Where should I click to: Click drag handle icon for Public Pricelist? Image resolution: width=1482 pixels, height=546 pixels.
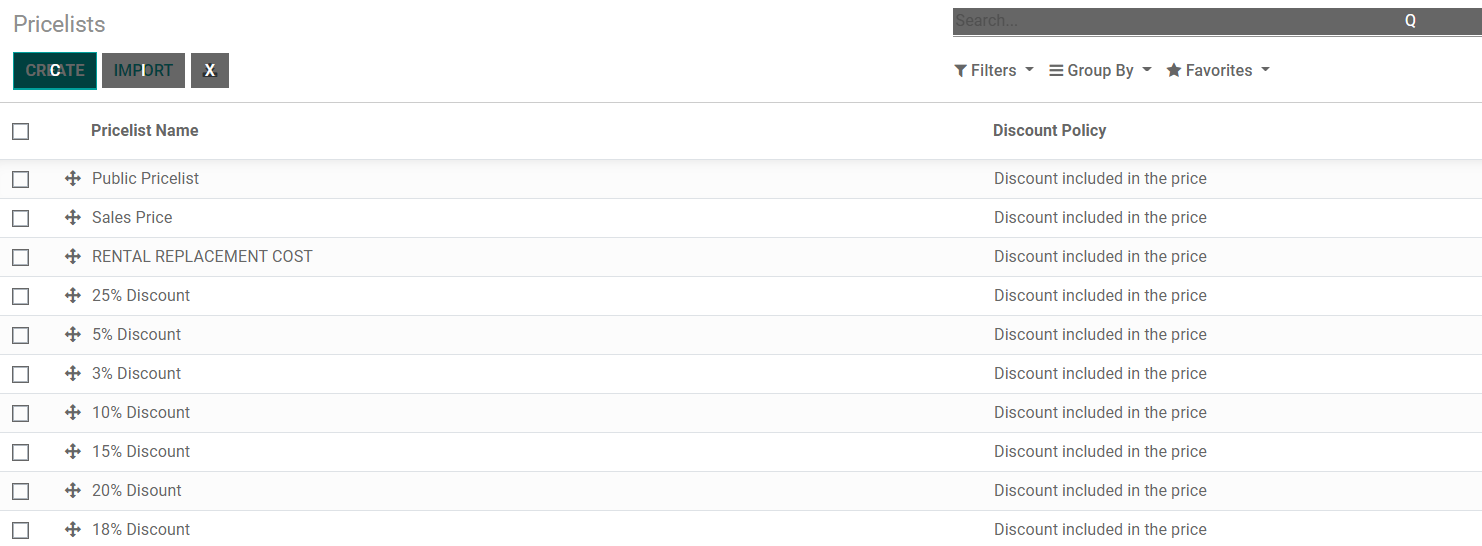point(73,179)
